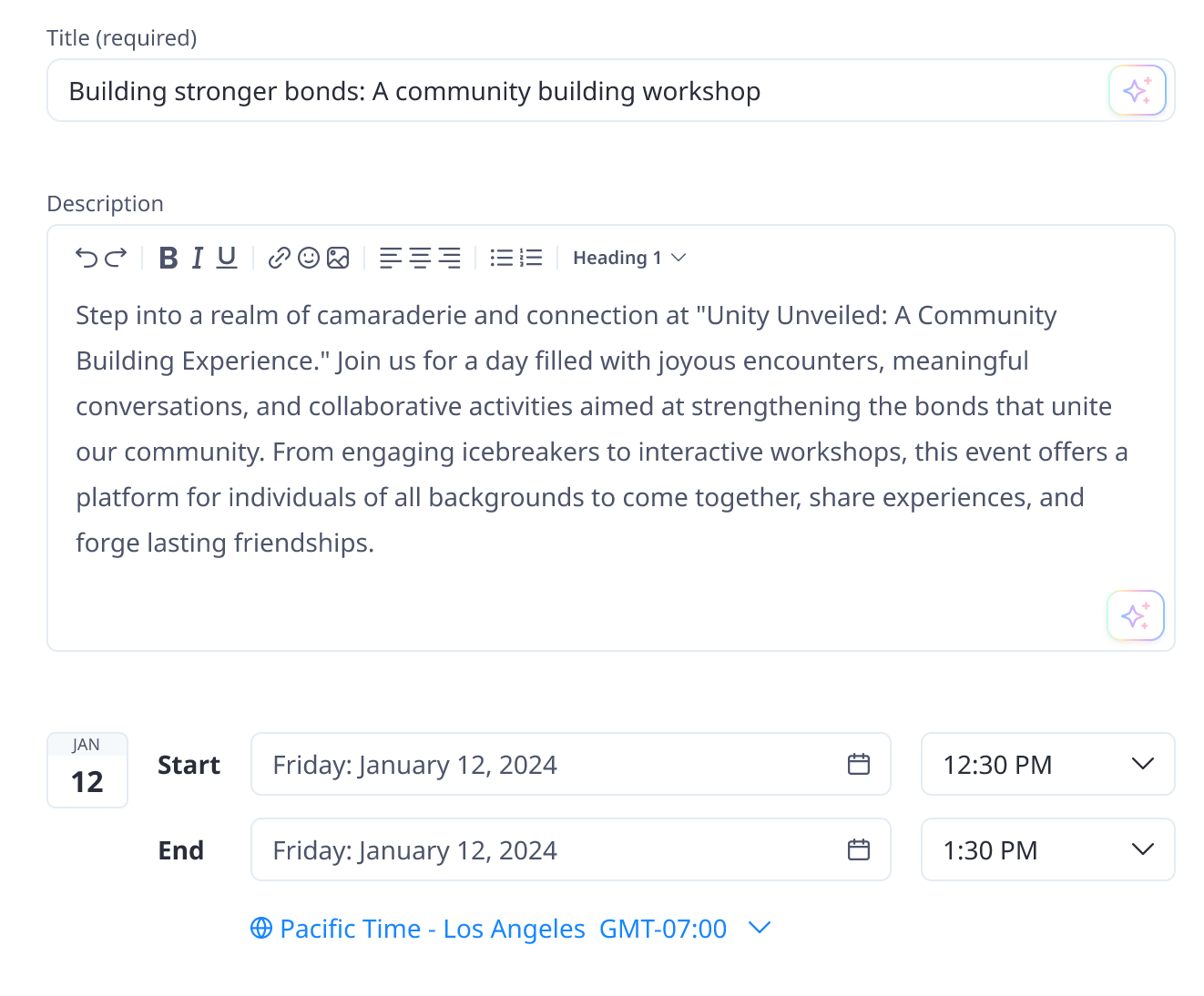1204x996 pixels.
Task: Insert an image into the description
Action: coord(338,259)
